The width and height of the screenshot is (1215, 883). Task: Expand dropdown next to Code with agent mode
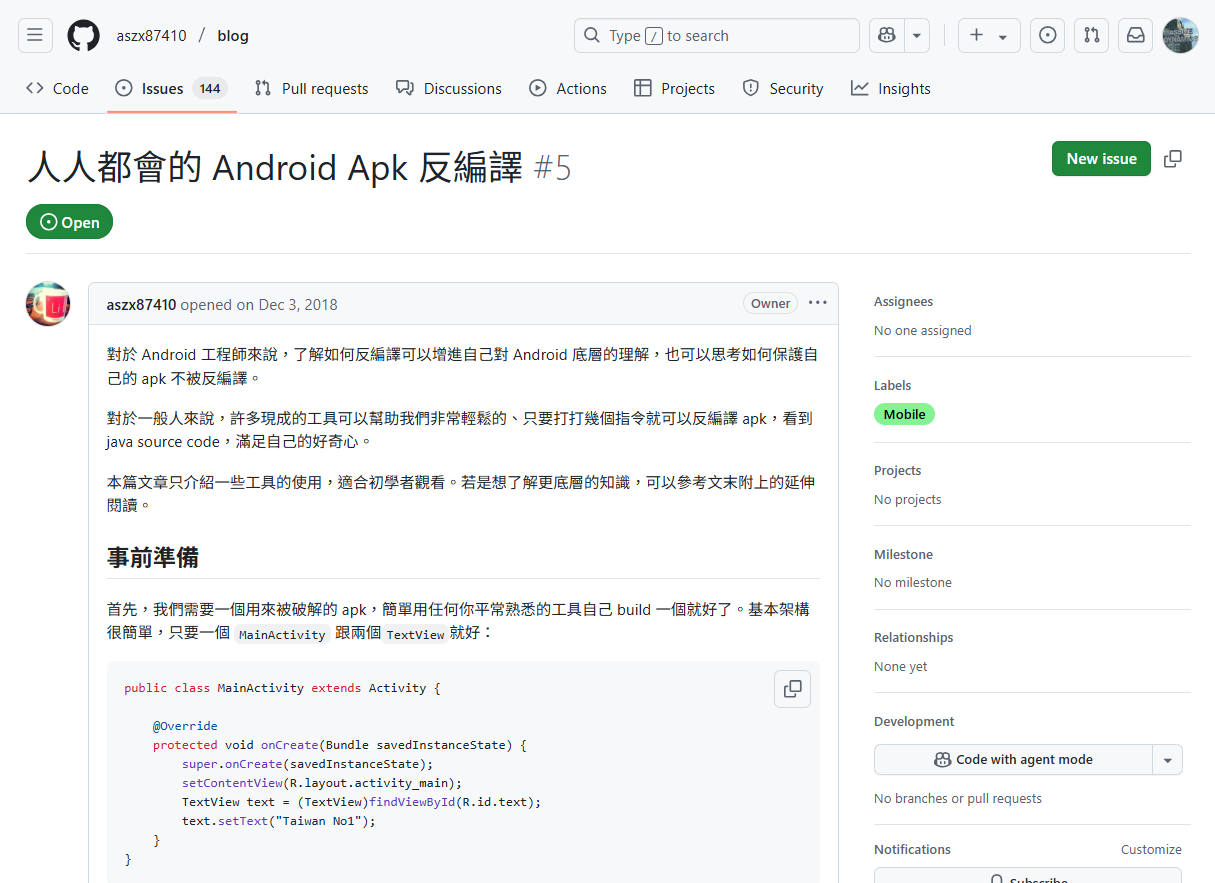coord(1168,760)
